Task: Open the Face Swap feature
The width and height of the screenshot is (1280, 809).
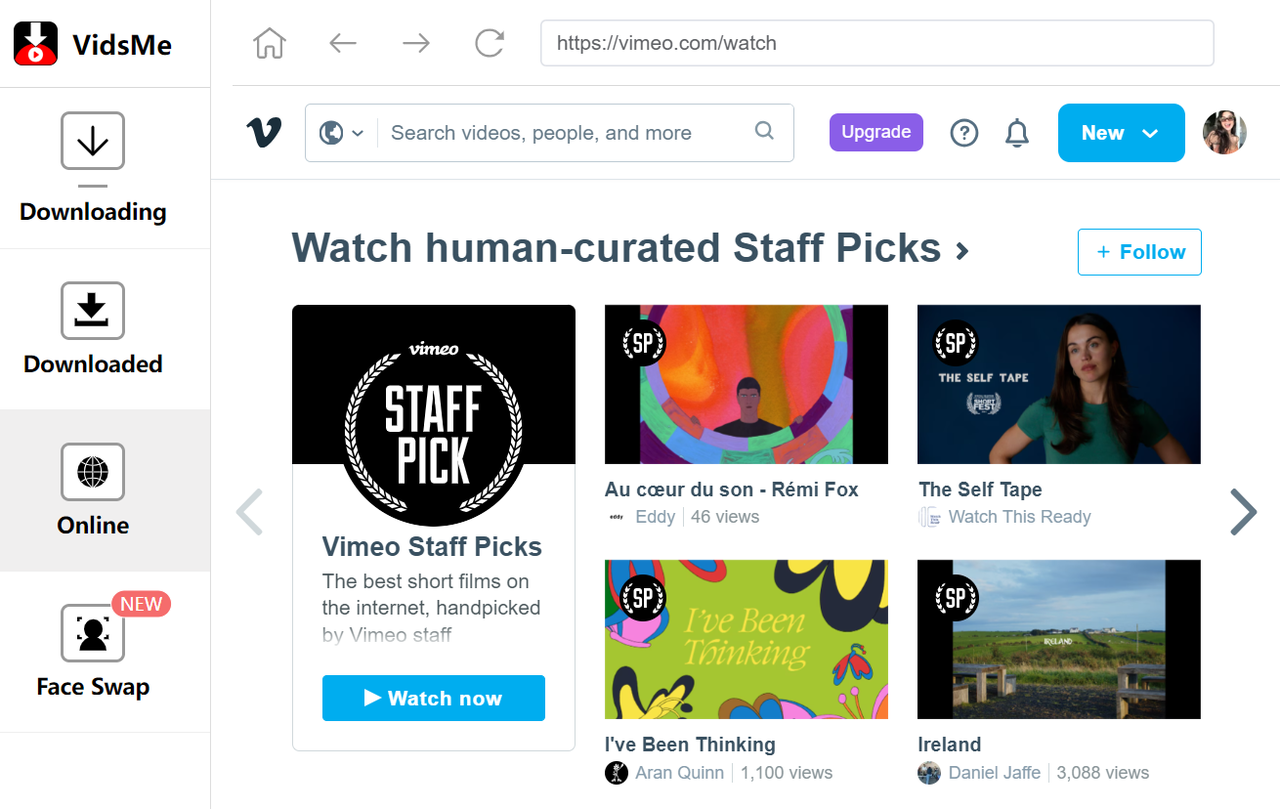Action: (x=93, y=651)
